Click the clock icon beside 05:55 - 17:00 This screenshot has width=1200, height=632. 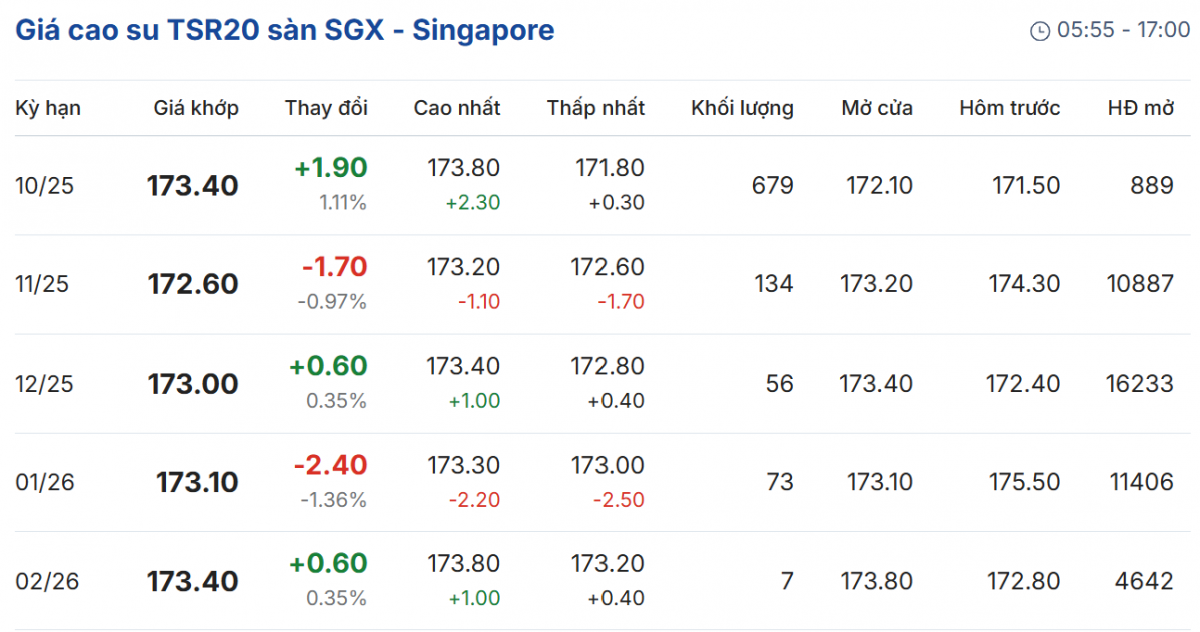point(1040,31)
